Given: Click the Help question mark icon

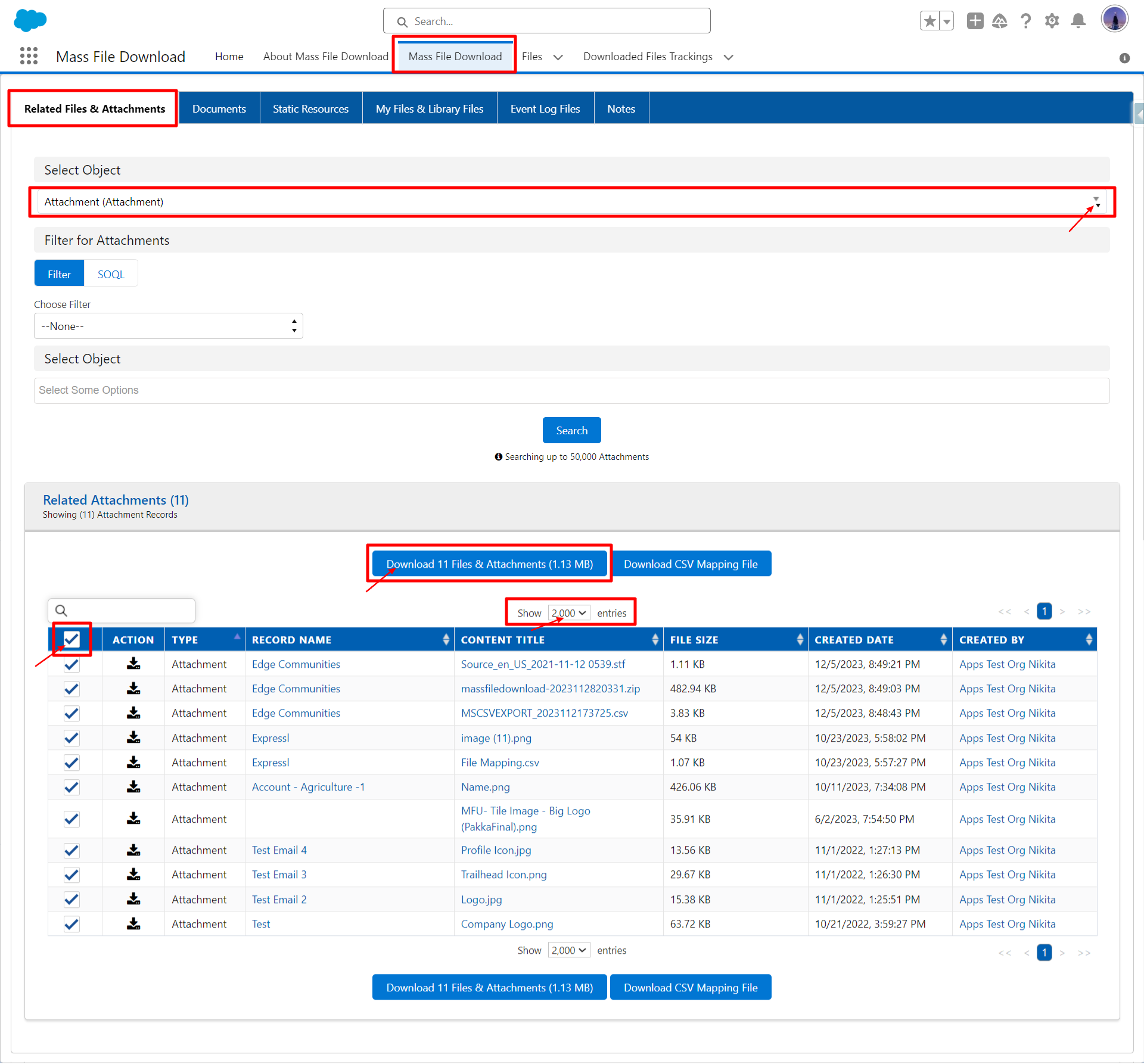Looking at the screenshot, I should [x=1025, y=21].
